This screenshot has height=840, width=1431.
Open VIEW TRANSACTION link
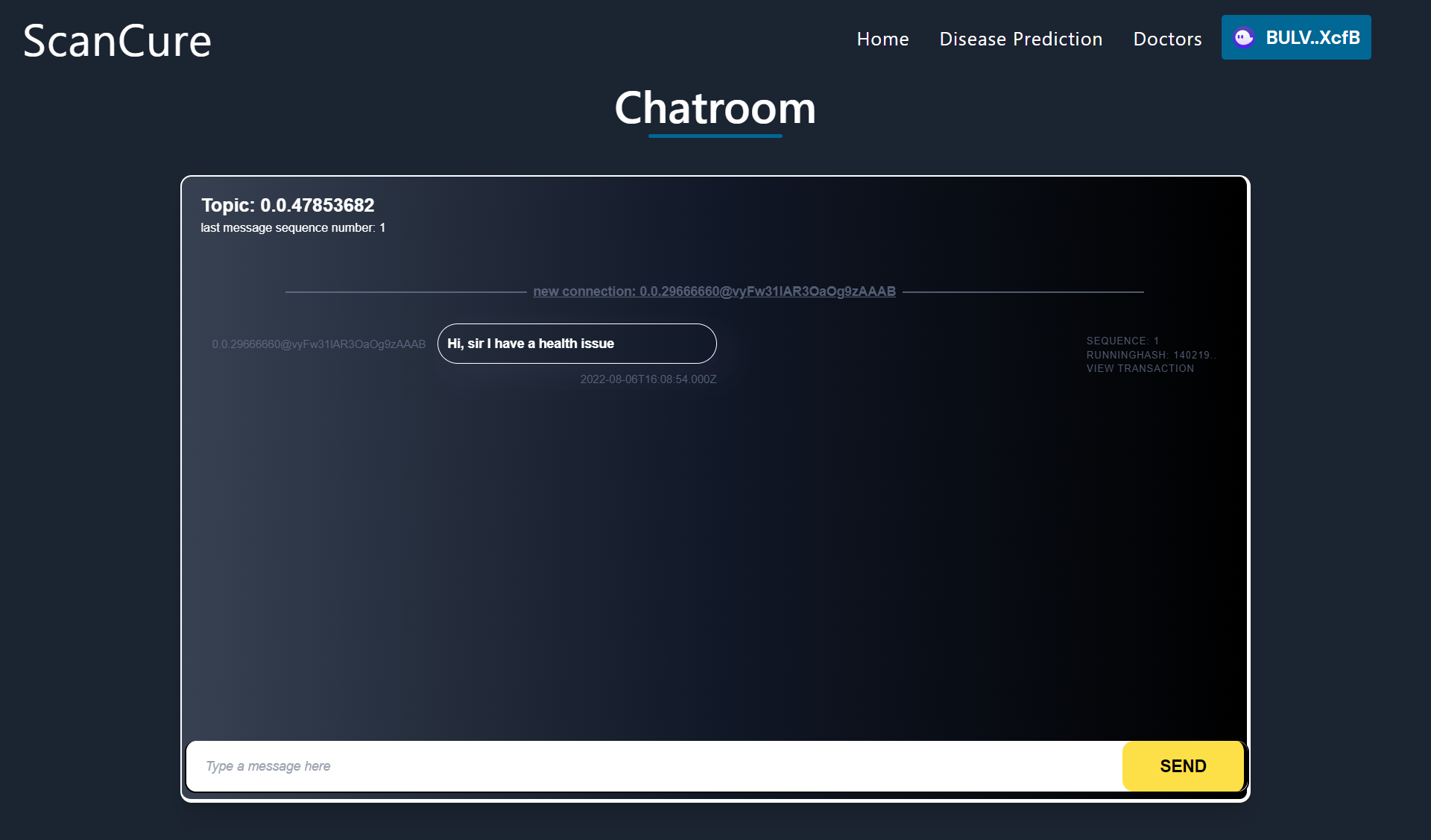click(1140, 368)
